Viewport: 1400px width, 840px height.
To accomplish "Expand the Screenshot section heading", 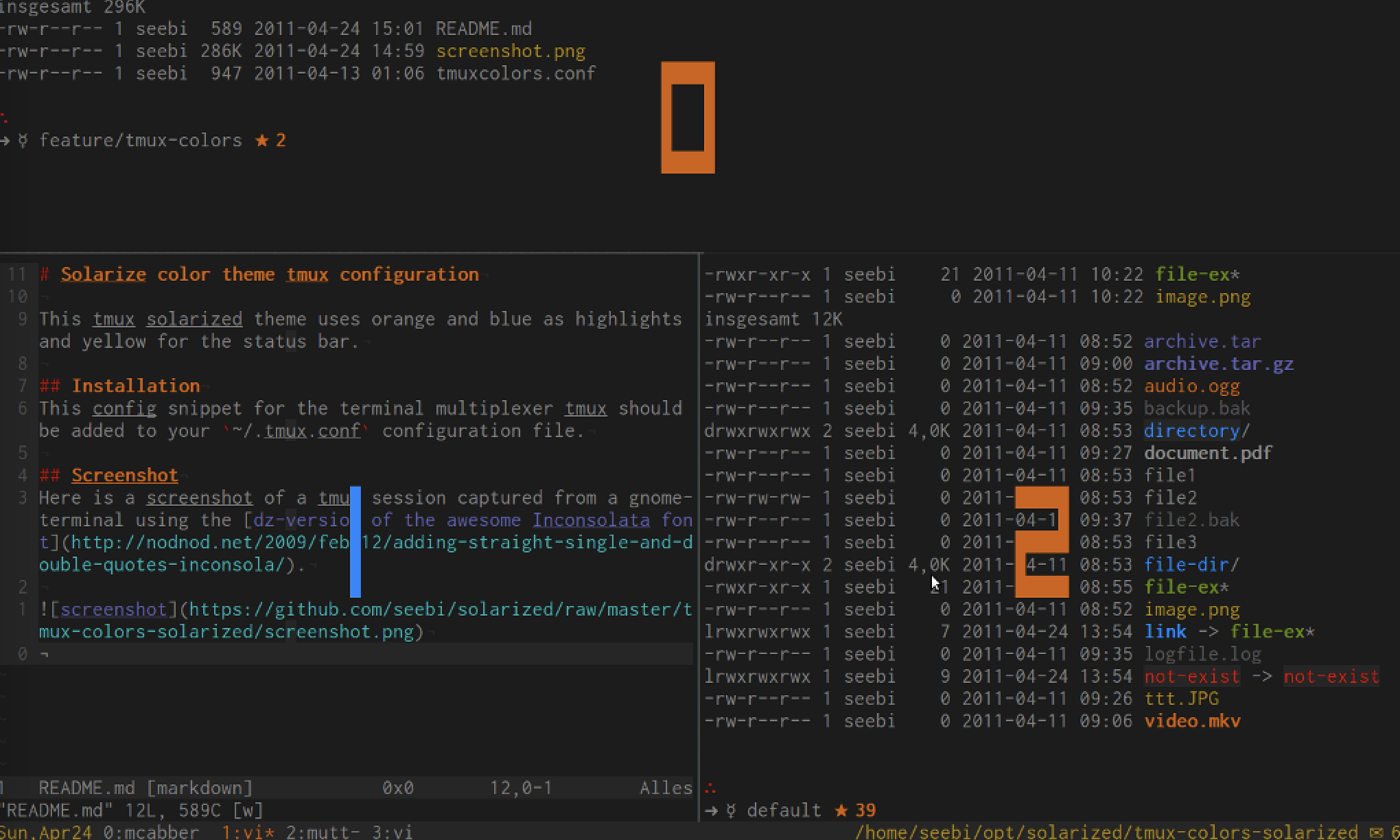I will (124, 475).
